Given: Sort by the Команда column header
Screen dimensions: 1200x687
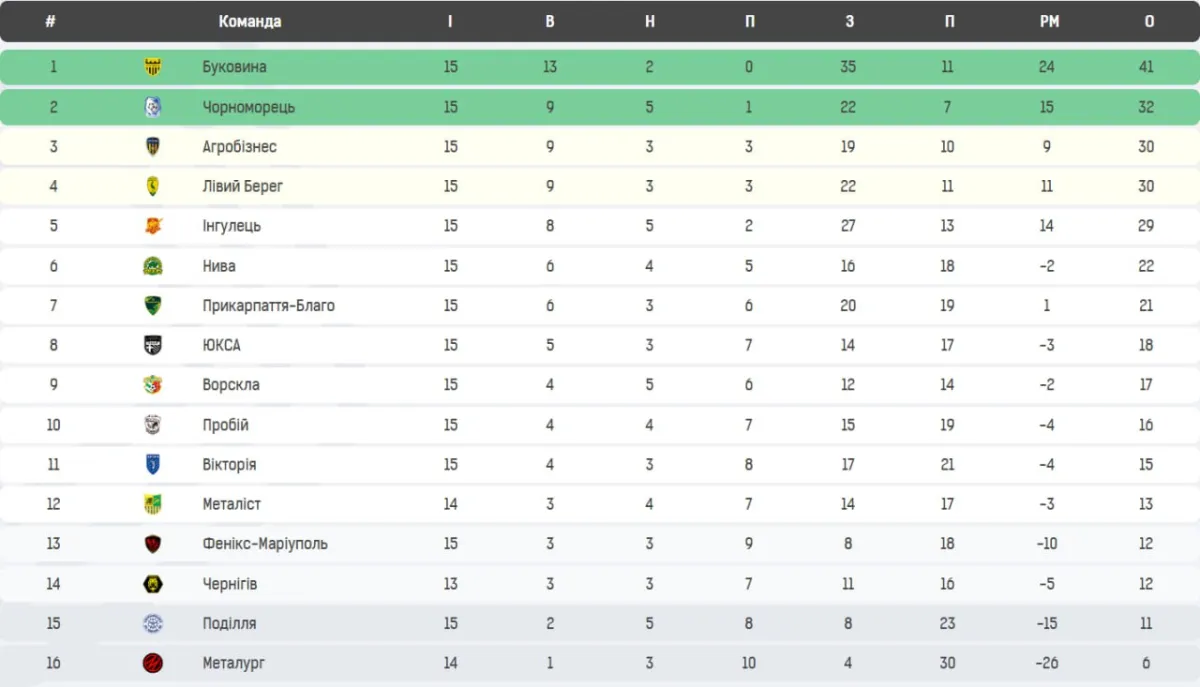Looking at the screenshot, I should pyautogui.click(x=250, y=21).
